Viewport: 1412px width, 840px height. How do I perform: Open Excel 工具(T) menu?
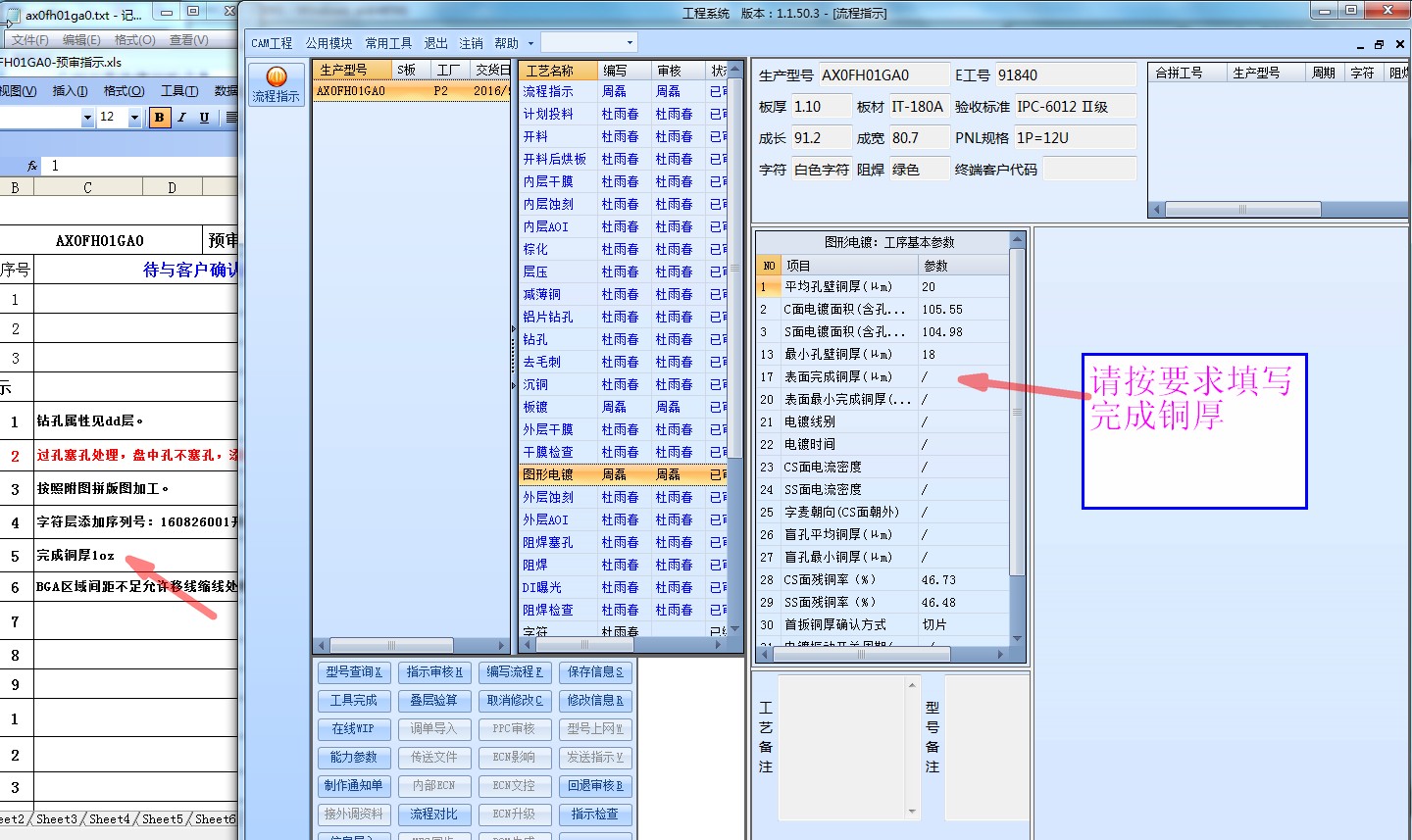coord(179,90)
